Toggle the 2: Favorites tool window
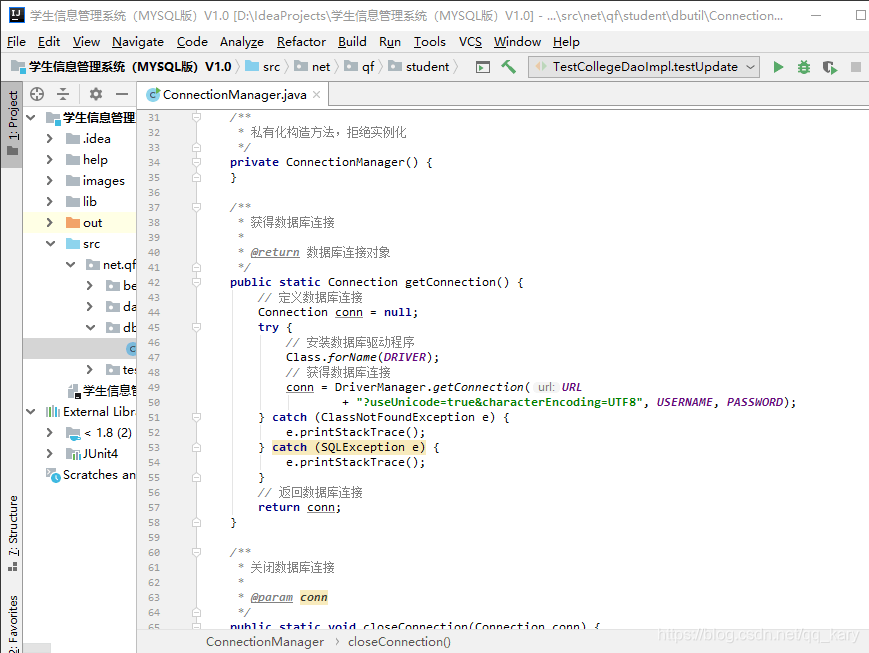Viewport: 869px width, 653px height. click(12, 624)
